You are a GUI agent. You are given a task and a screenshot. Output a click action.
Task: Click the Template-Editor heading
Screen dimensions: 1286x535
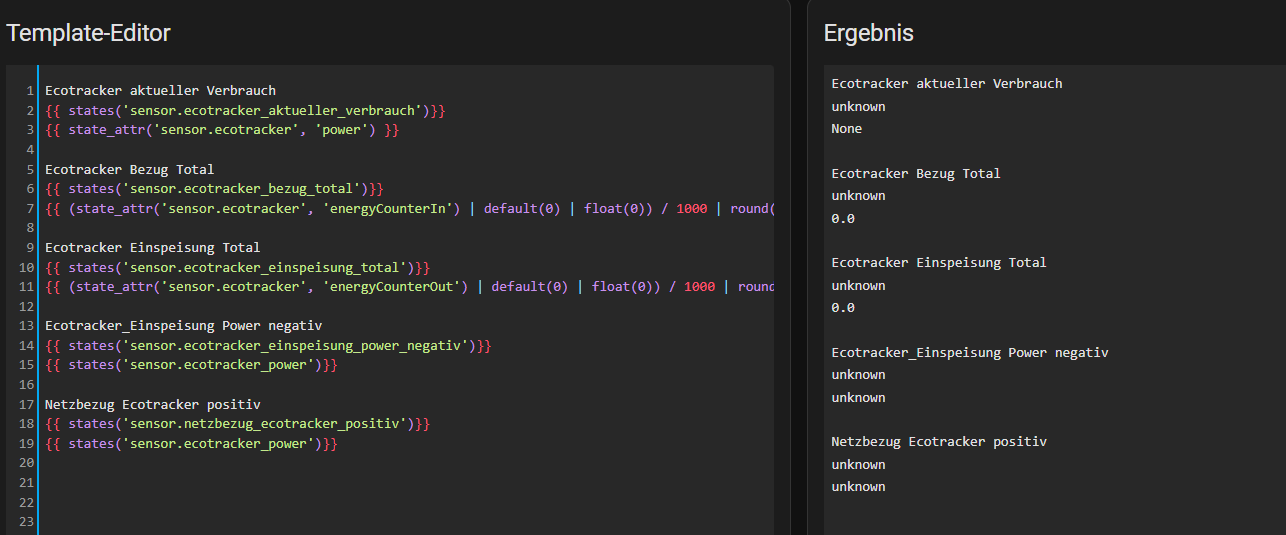tap(88, 33)
